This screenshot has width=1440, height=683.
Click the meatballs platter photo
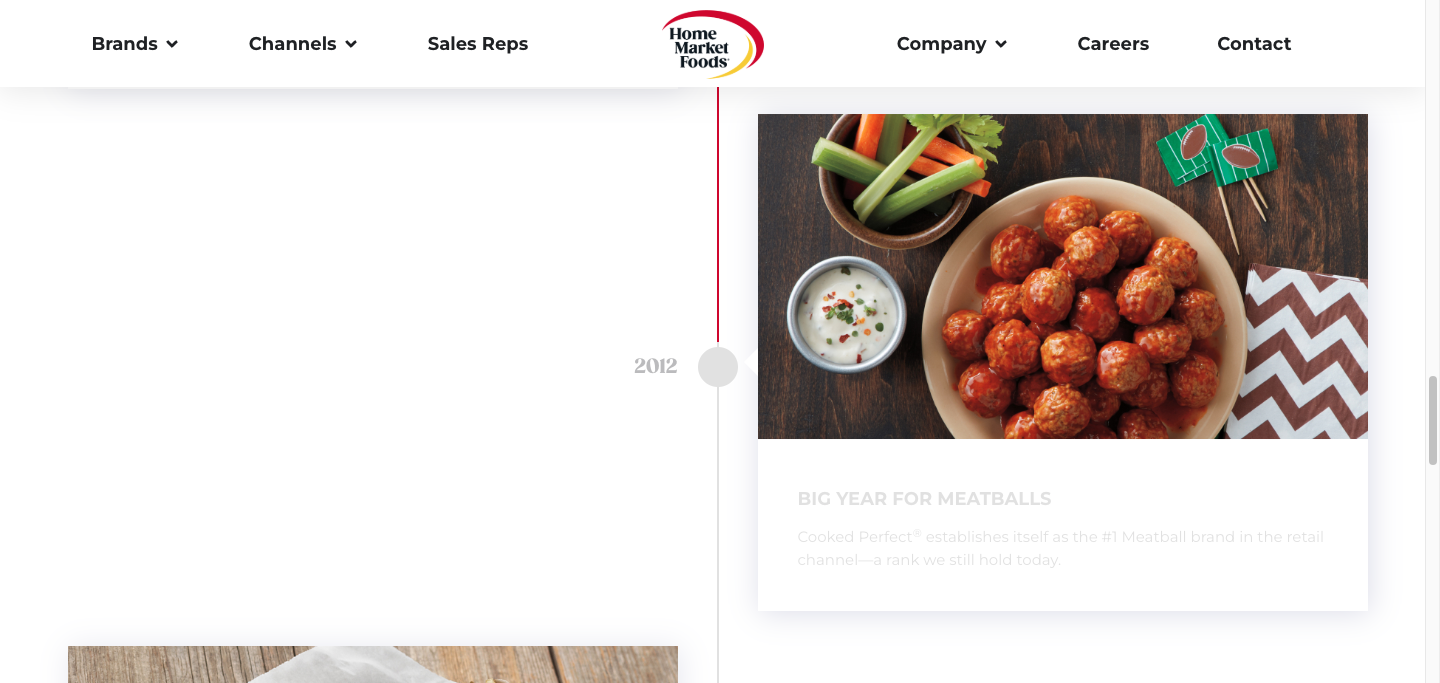pos(1063,276)
